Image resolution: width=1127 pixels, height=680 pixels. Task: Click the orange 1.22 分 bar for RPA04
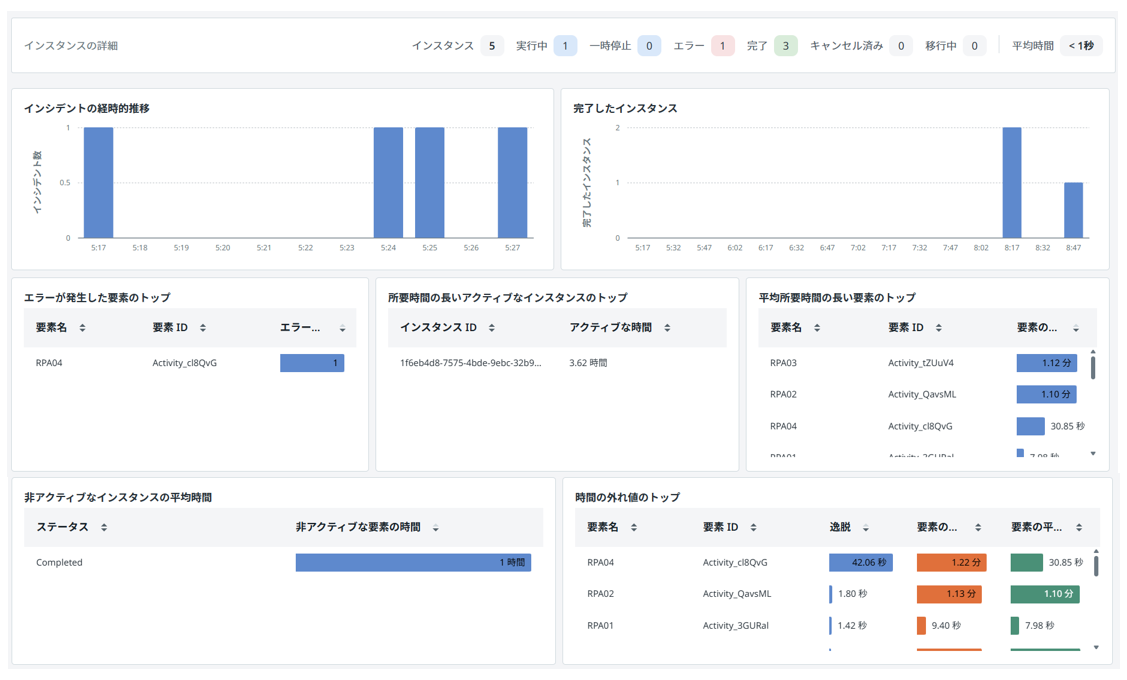click(951, 563)
